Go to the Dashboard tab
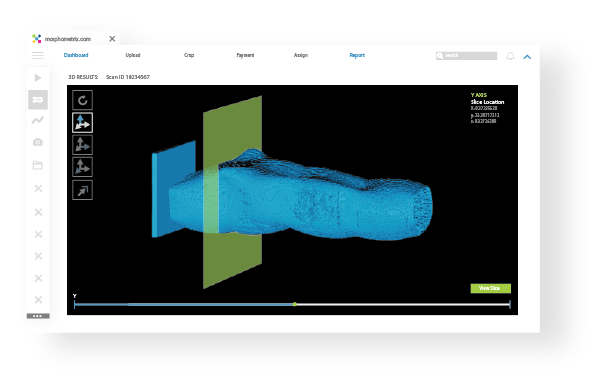 [76, 55]
